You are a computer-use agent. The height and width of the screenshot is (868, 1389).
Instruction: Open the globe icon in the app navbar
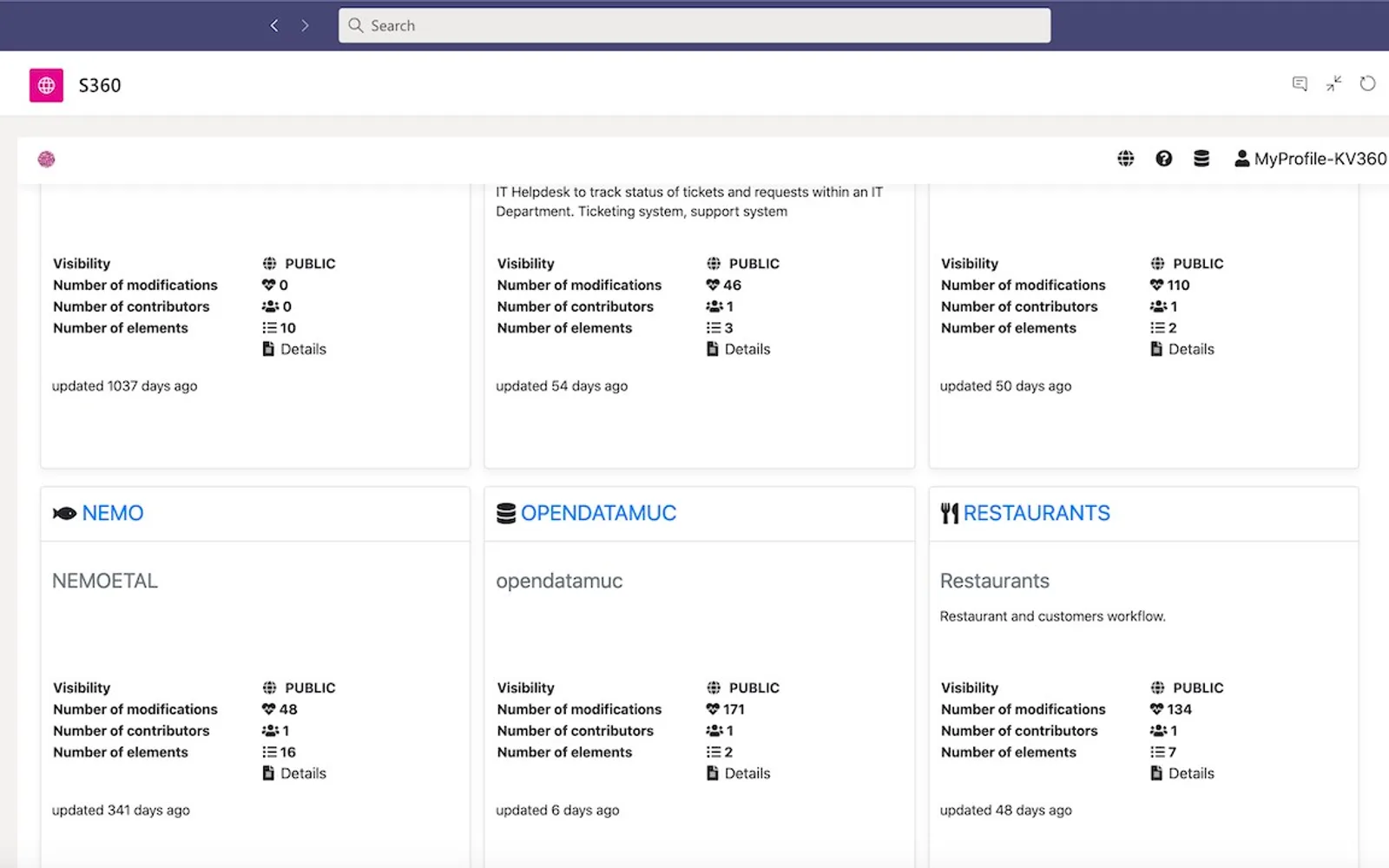pos(1126,158)
